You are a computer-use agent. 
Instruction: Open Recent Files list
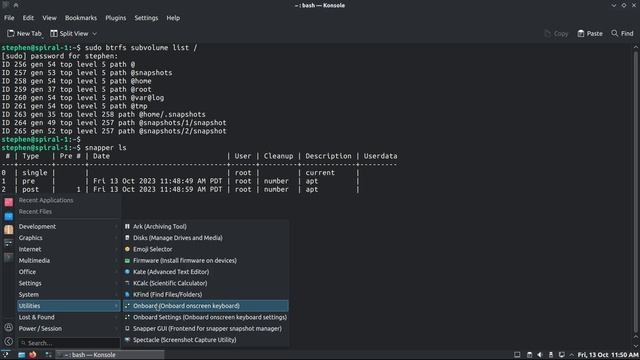(x=69, y=212)
